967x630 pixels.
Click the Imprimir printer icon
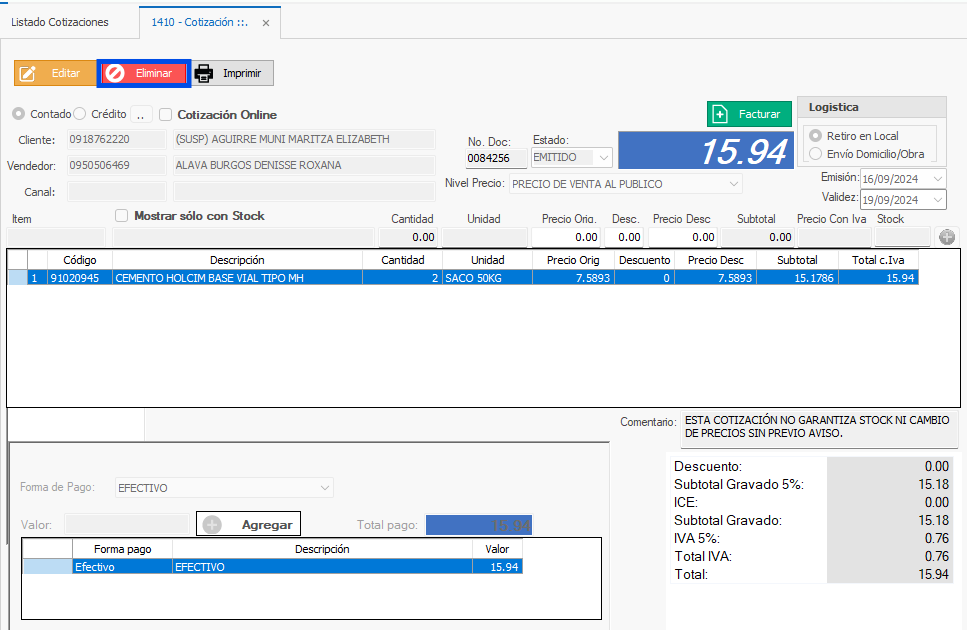[204, 73]
